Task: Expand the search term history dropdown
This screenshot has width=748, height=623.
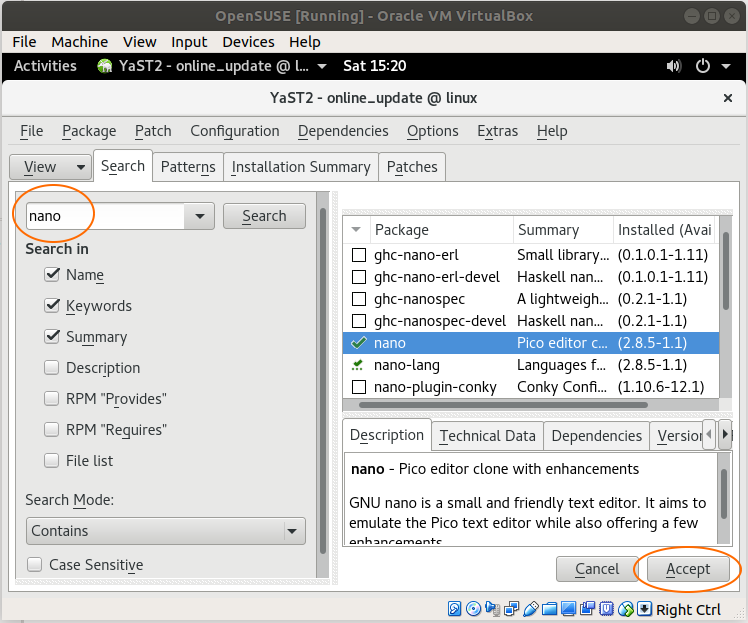Action: (x=199, y=216)
